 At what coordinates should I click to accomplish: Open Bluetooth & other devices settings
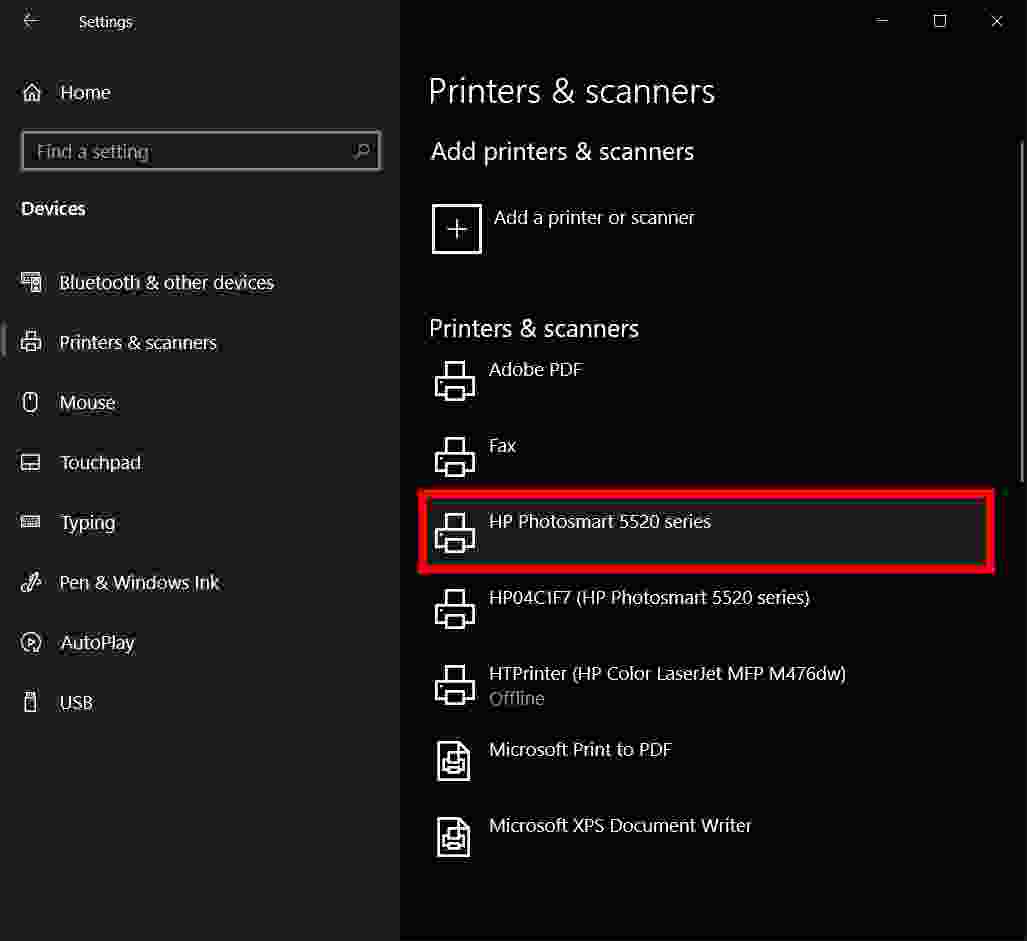[166, 282]
